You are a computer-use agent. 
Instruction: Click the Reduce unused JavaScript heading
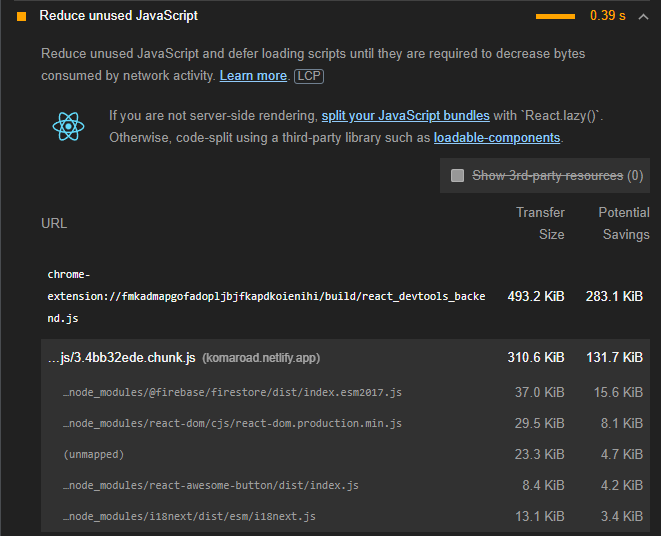pyautogui.click(x=118, y=16)
